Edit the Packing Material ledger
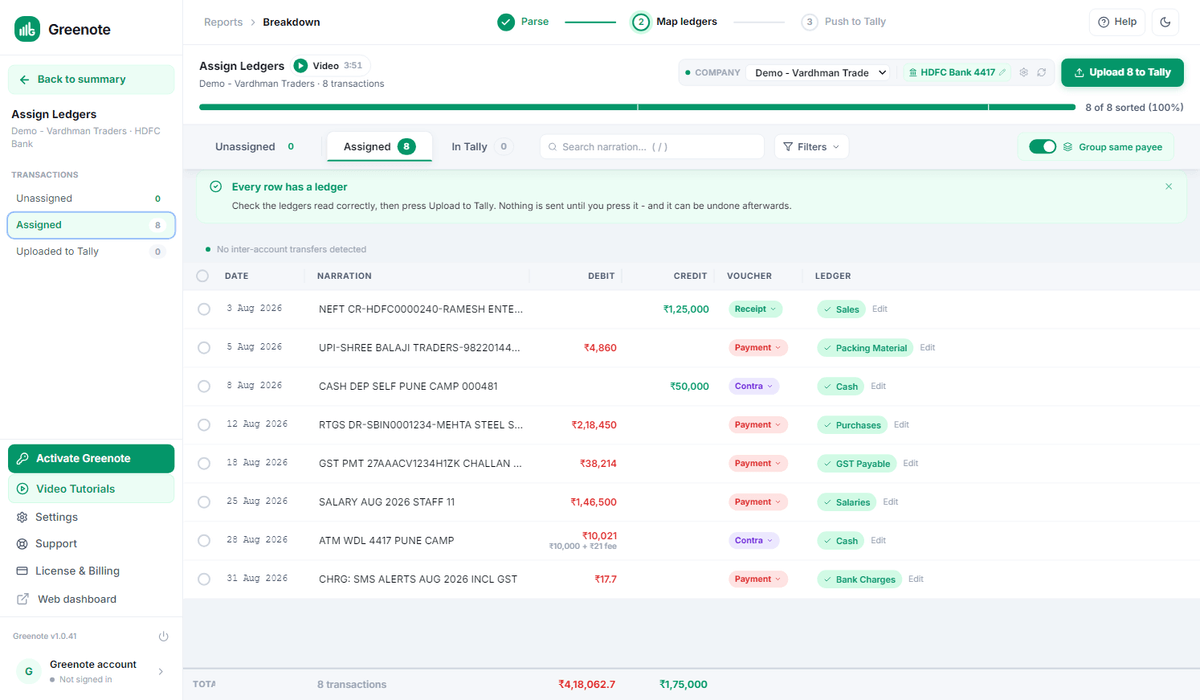Screen dimensions: 1200x700 click(928, 348)
